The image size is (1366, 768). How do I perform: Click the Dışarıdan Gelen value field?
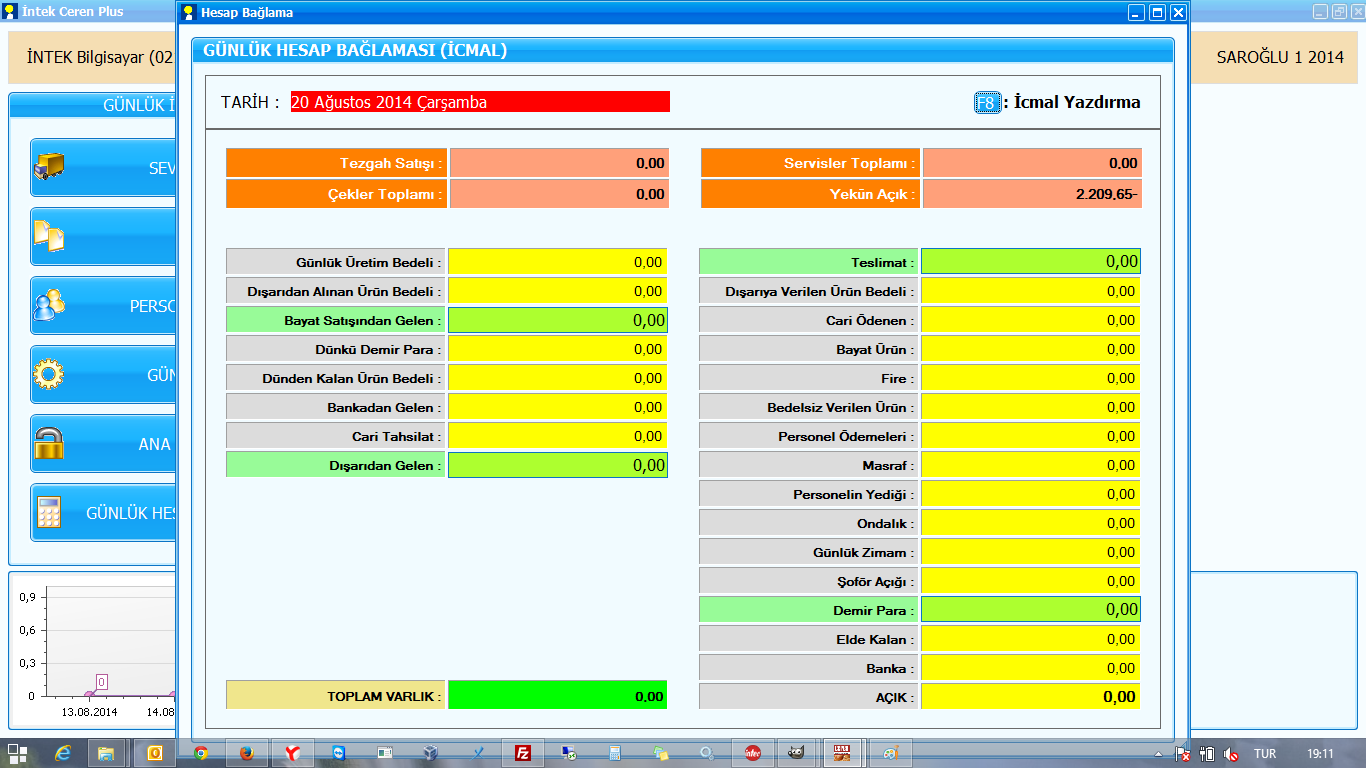coord(557,465)
